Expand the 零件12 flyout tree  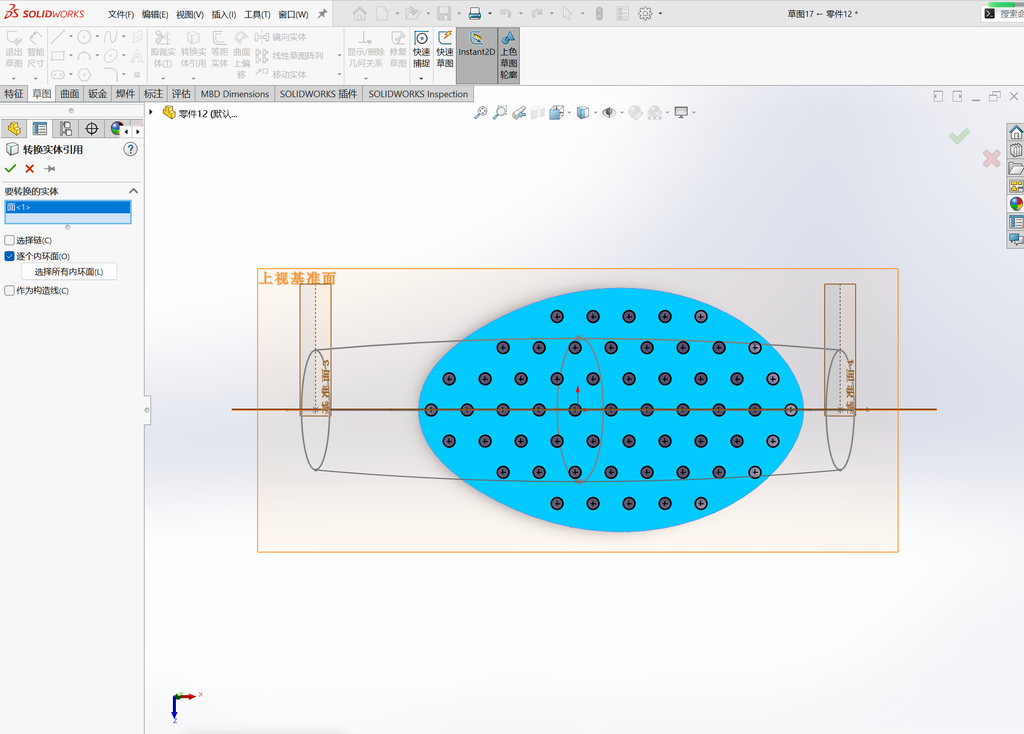point(151,112)
